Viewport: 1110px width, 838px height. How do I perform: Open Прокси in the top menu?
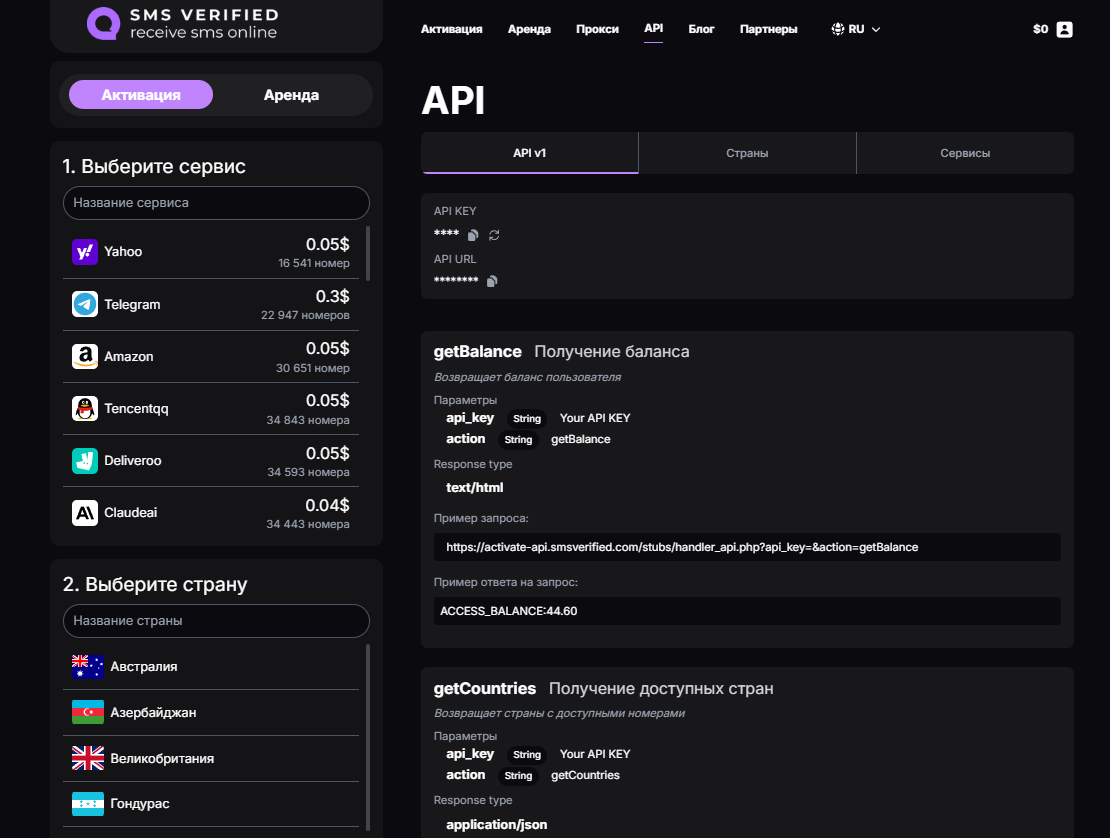pyautogui.click(x=597, y=29)
